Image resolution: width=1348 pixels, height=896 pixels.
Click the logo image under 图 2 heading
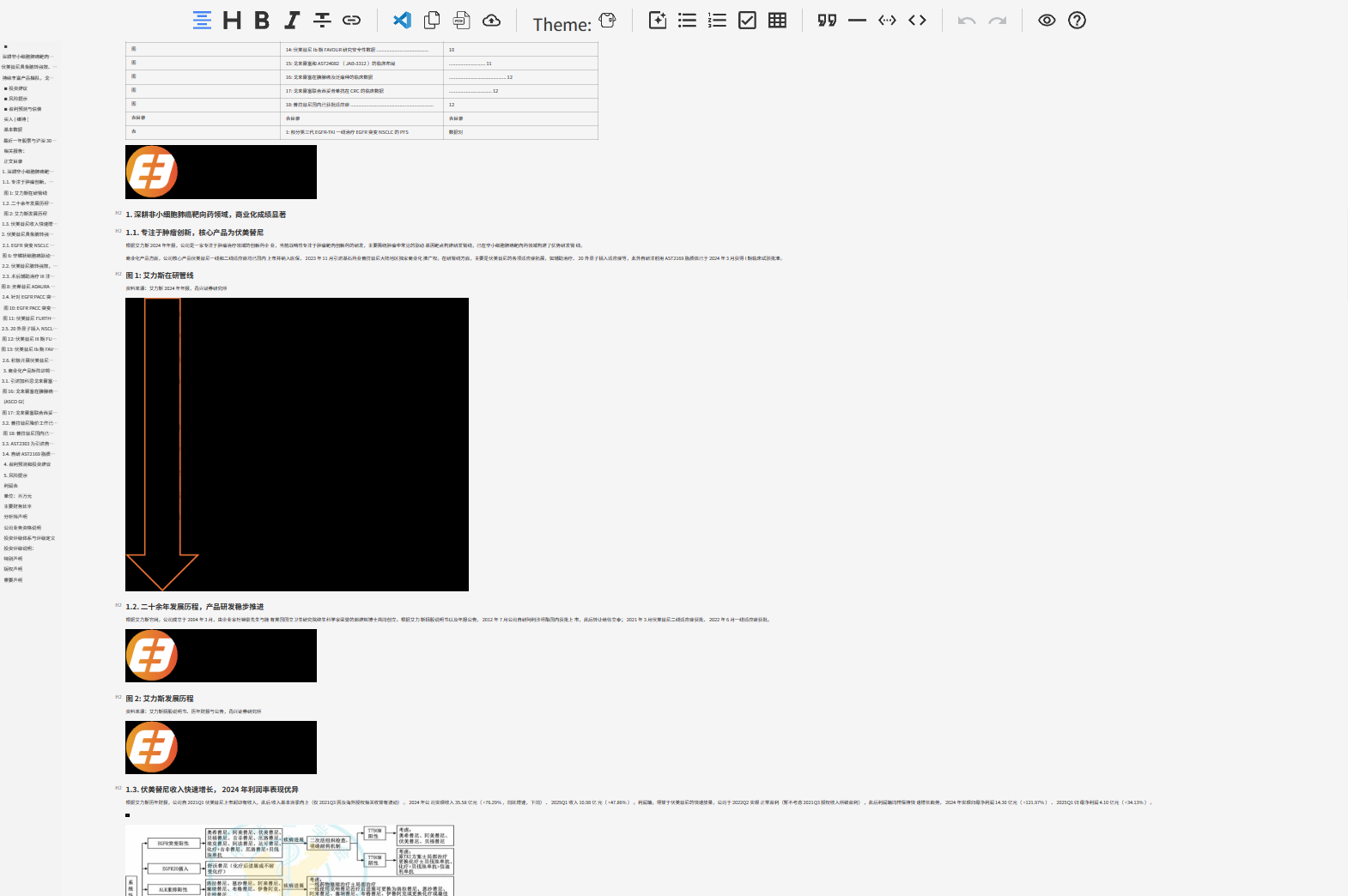(x=221, y=748)
